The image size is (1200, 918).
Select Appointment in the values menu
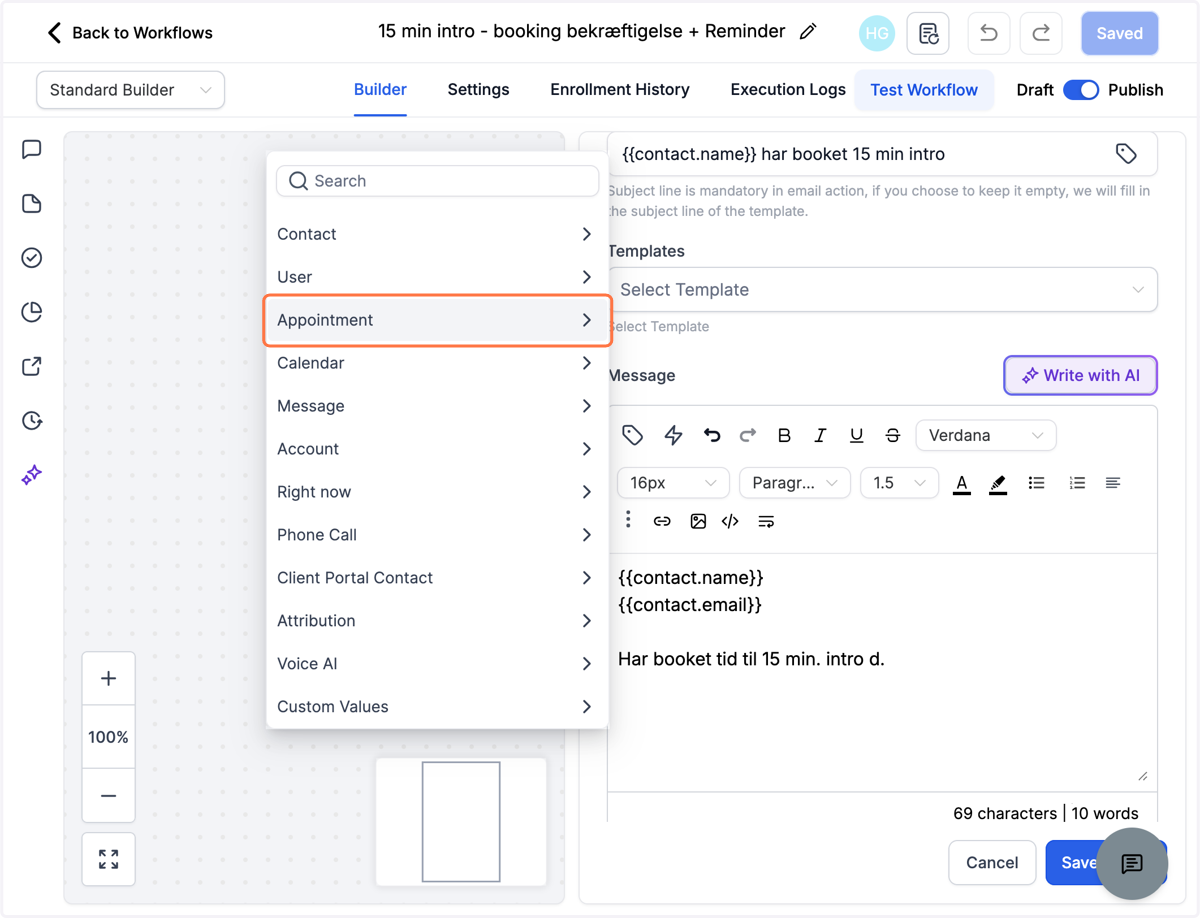pos(437,320)
